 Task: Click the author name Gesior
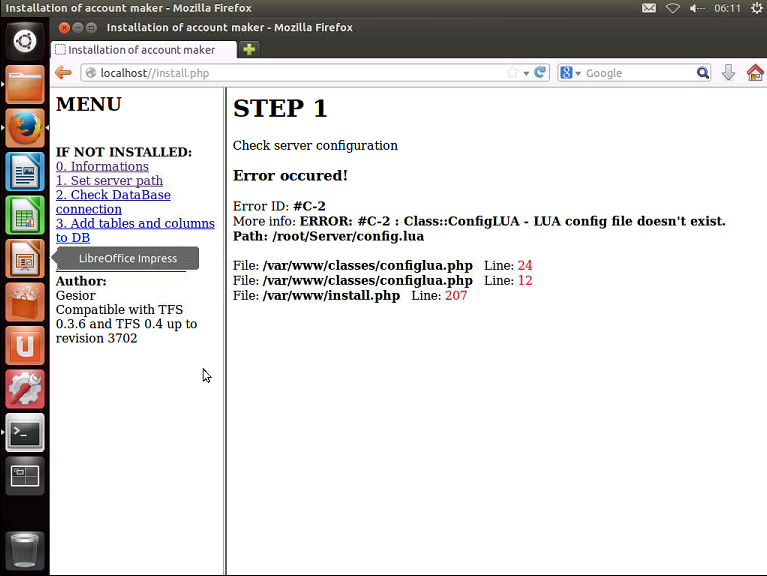(76, 295)
